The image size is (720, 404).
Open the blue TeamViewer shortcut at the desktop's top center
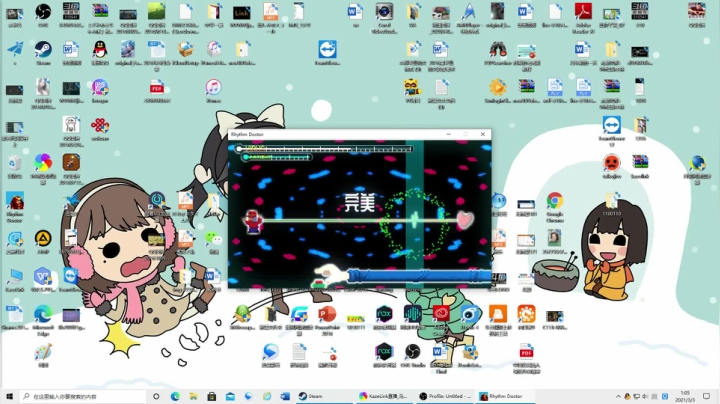pos(327,50)
